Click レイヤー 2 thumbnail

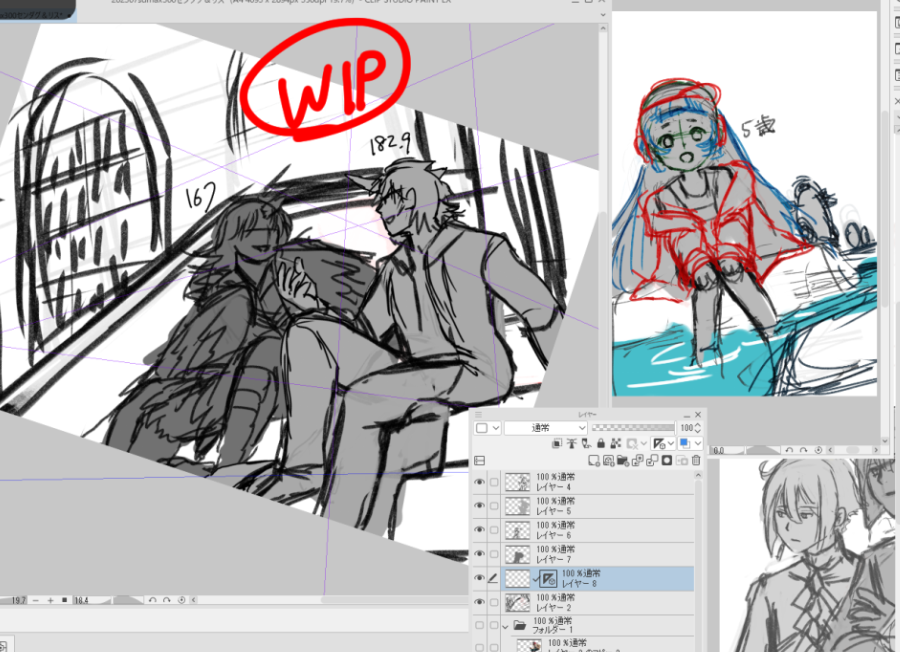(517, 603)
